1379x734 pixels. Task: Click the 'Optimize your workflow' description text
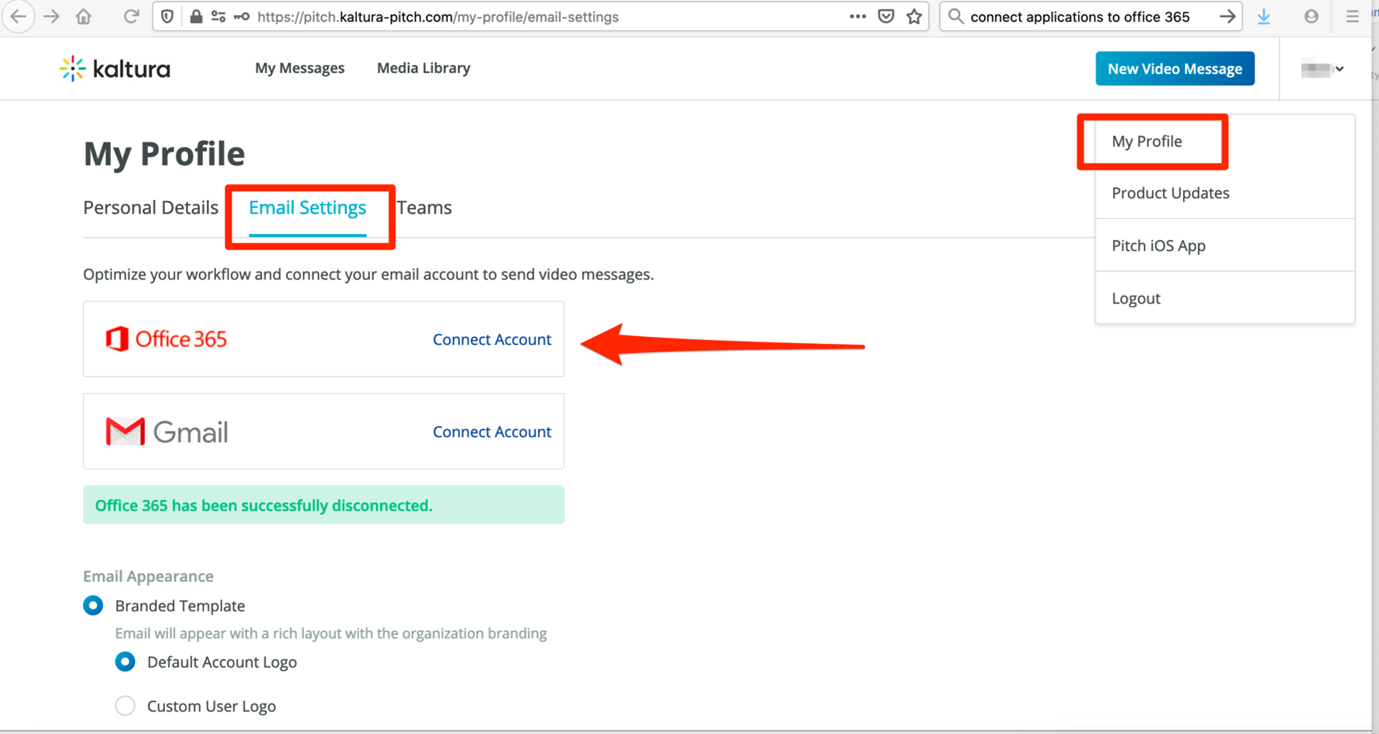point(368,274)
